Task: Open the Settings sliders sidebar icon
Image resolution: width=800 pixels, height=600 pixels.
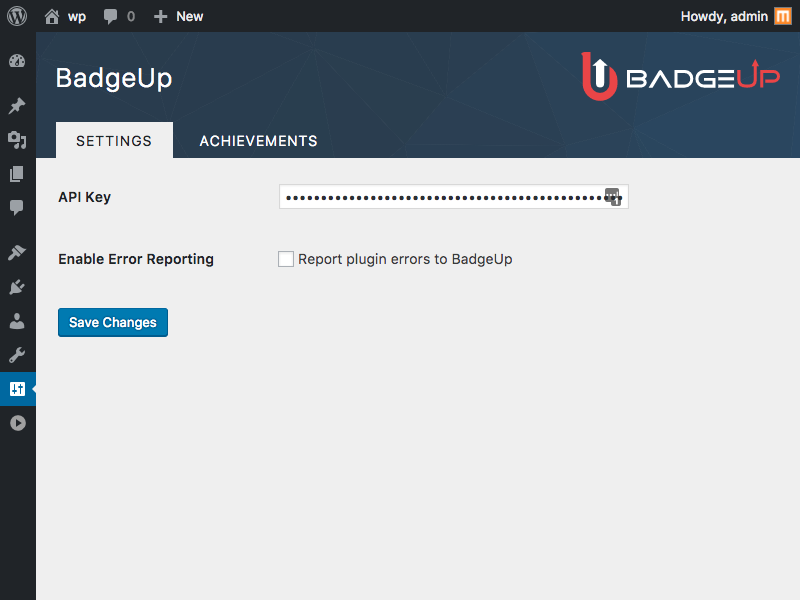Action: point(17,389)
